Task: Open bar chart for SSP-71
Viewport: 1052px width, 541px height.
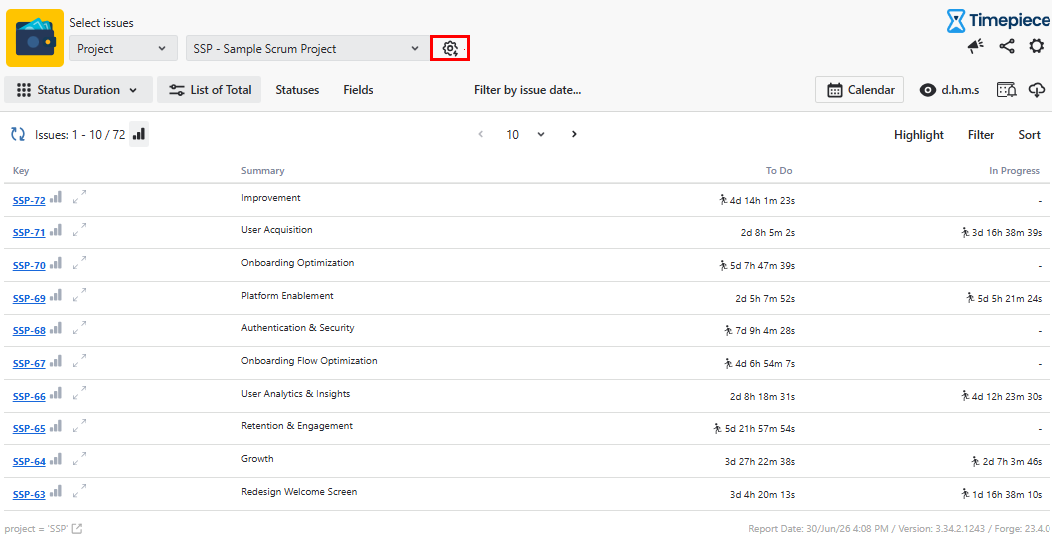Action: click(56, 230)
